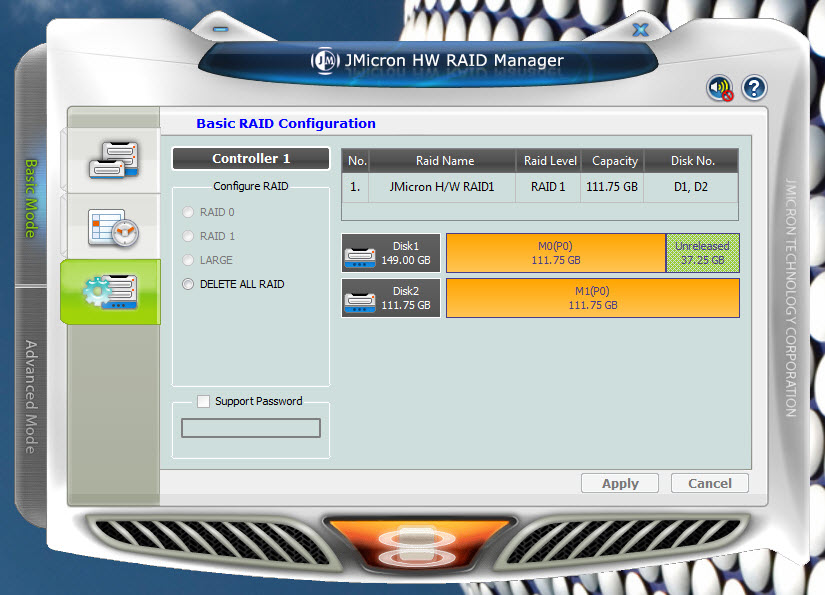Click the Disk2 111.75 GB label
The width and height of the screenshot is (825, 595).
[x=406, y=298]
